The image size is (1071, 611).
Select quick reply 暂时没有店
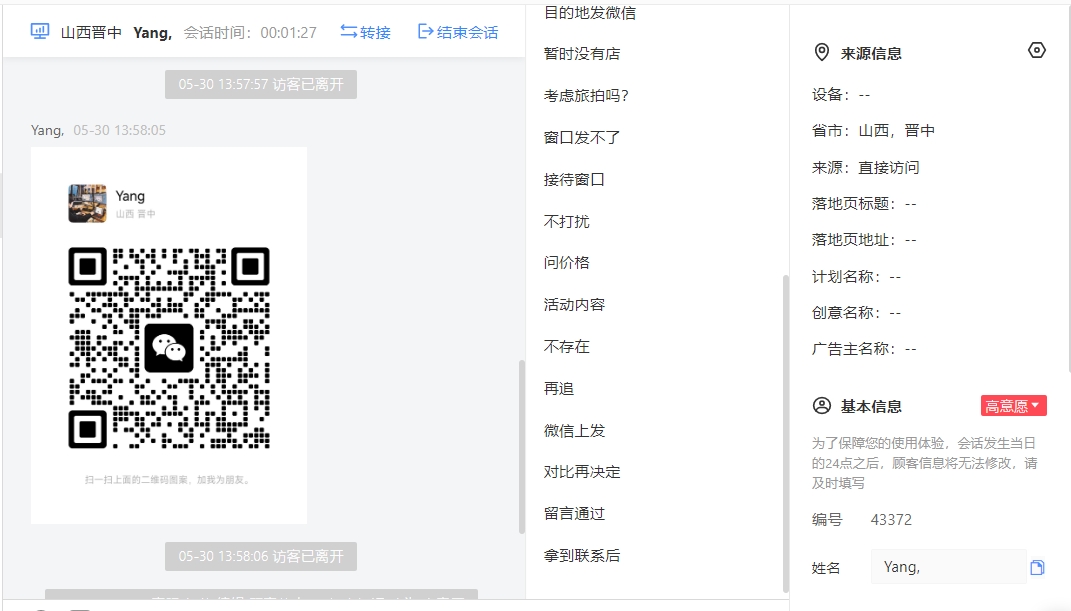[582, 53]
